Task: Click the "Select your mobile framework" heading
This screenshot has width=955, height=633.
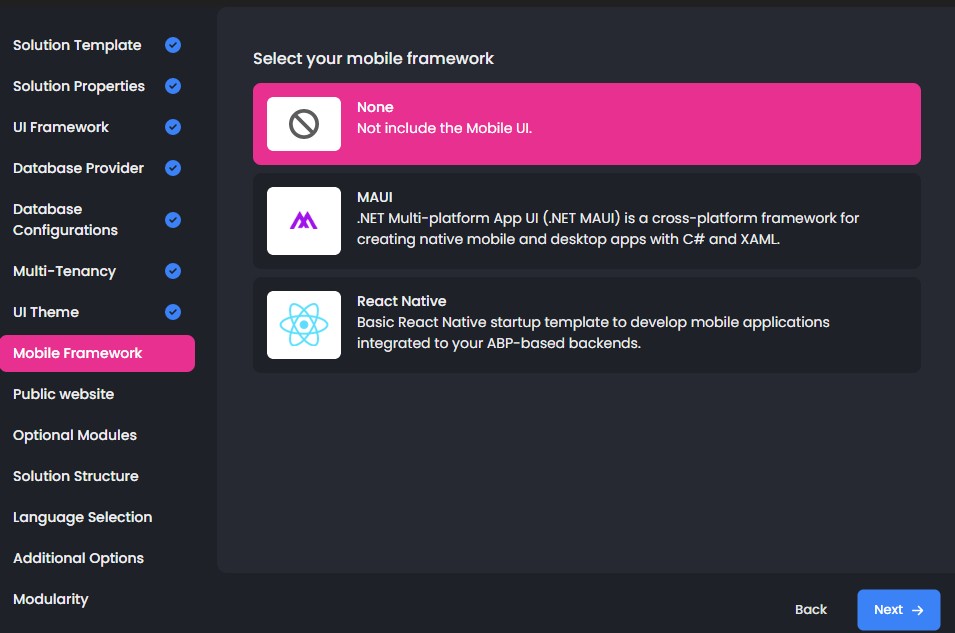Action: (373, 58)
